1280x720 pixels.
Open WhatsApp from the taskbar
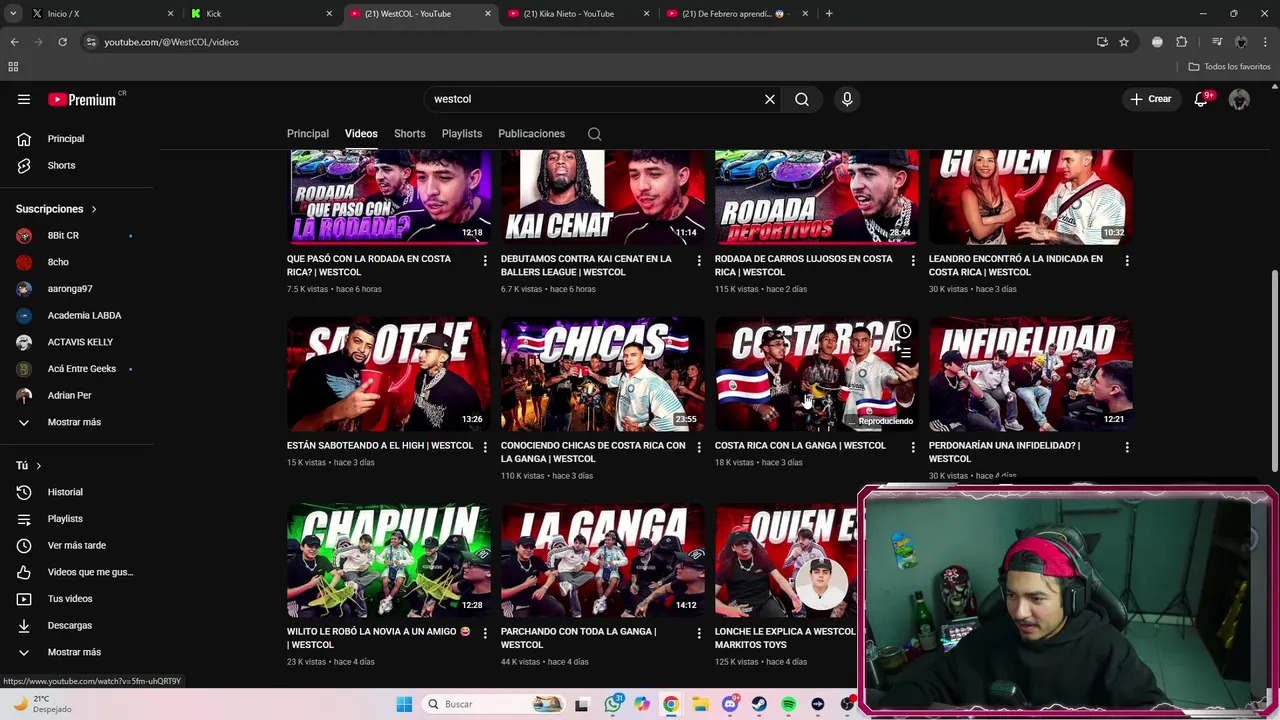(613, 704)
